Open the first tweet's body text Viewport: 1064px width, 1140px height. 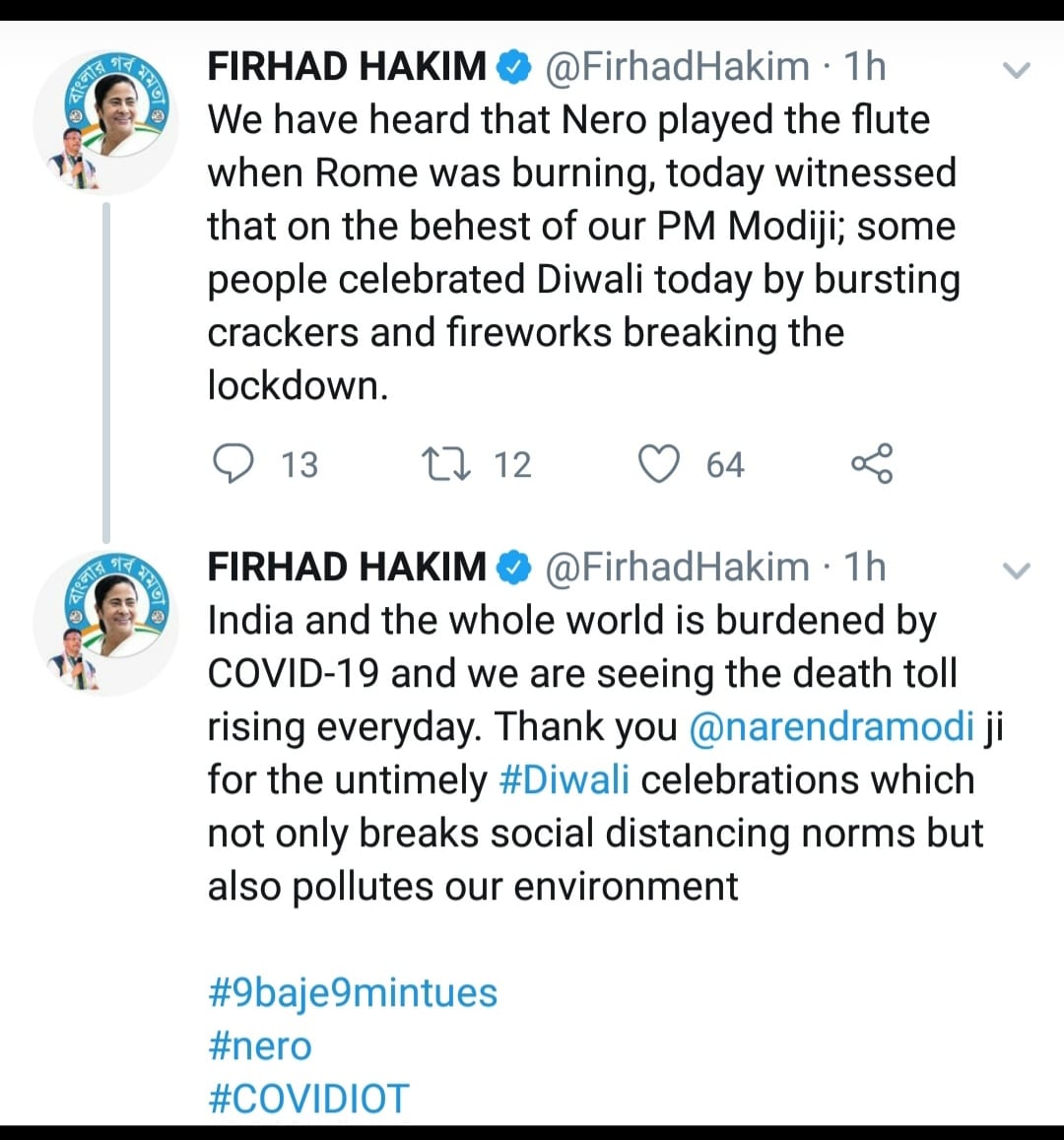pyautogui.click(x=581, y=252)
